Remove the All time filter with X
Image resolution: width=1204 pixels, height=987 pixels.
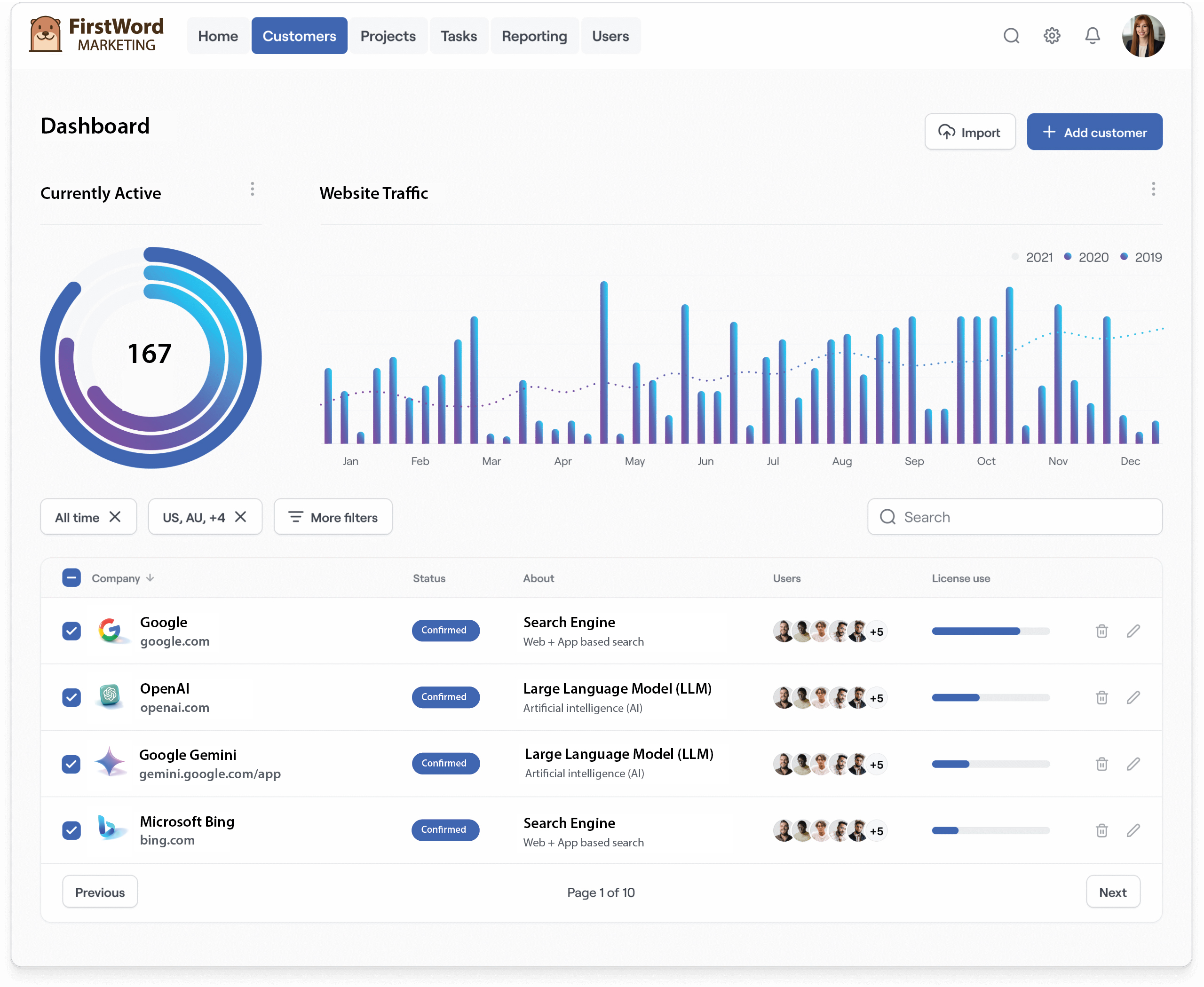point(115,517)
